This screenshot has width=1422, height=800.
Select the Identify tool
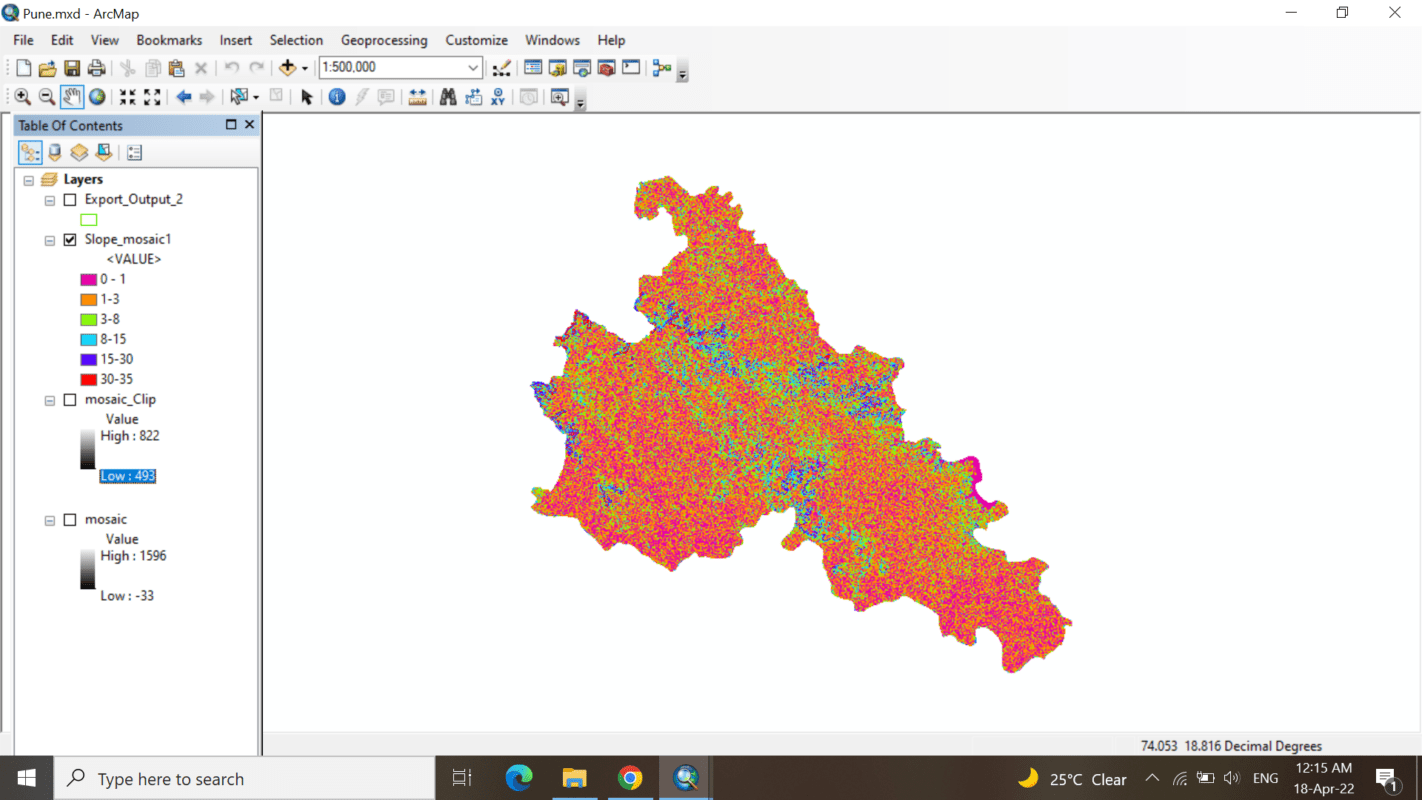pos(335,97)
